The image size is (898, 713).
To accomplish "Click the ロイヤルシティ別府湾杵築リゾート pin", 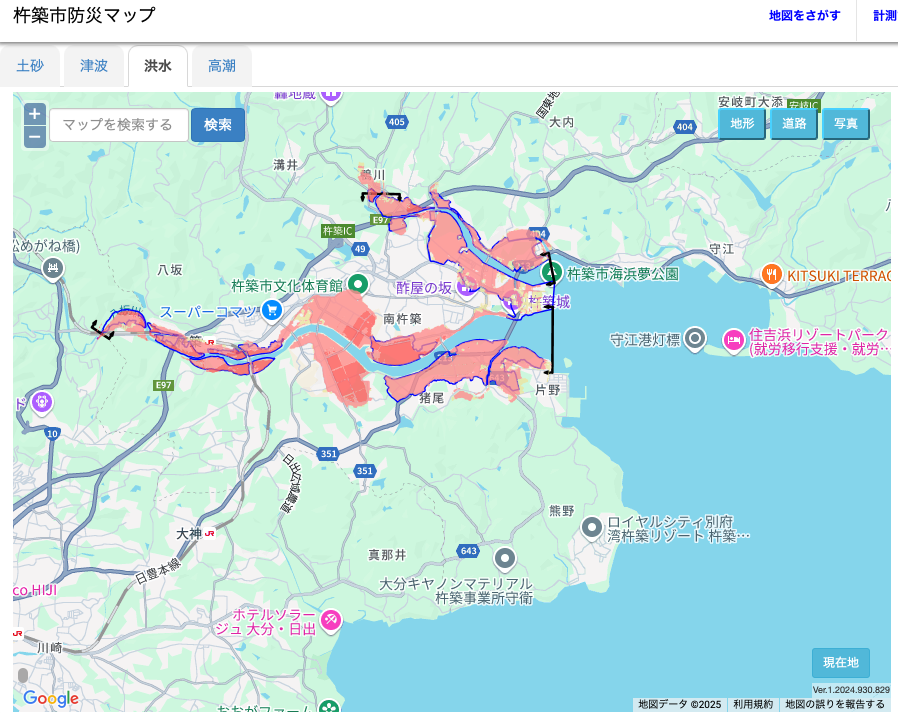I will click(592, 527).
